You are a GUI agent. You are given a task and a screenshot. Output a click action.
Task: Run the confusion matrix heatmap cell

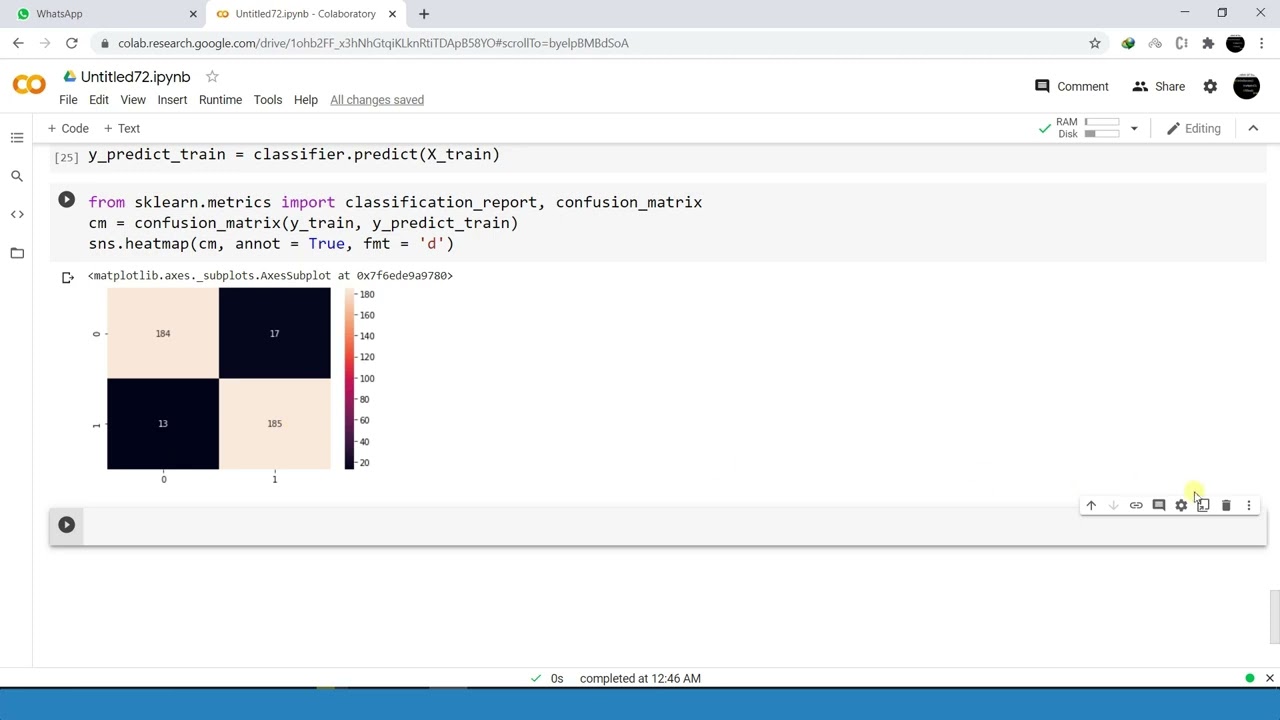click(x=66, y=200)
